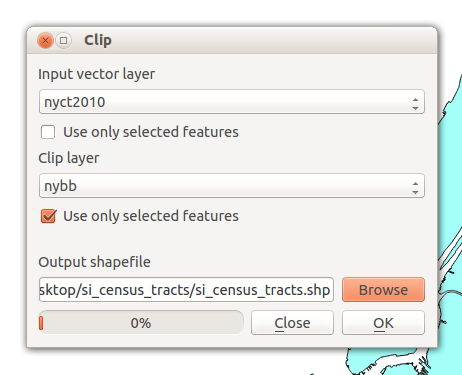Open the nybb clip layer combo box
This screenshot has height=375, width=462.
(x=232, y=186)
